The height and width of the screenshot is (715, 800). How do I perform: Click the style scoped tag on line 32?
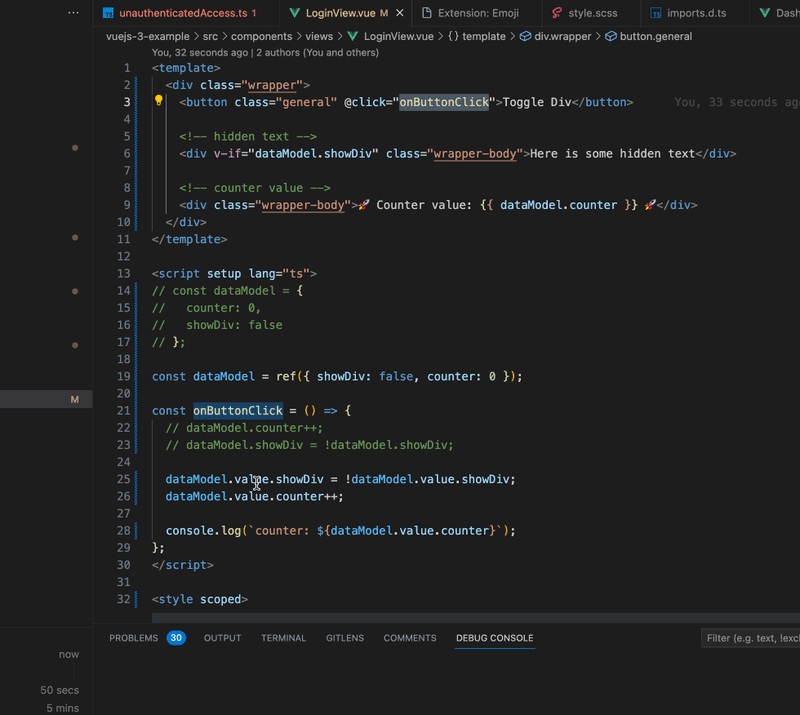200,599
